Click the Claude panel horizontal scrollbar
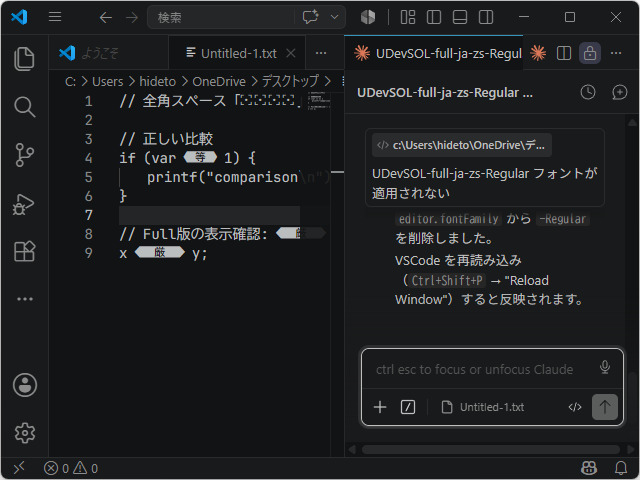640x480 pixels. (490, 449)
